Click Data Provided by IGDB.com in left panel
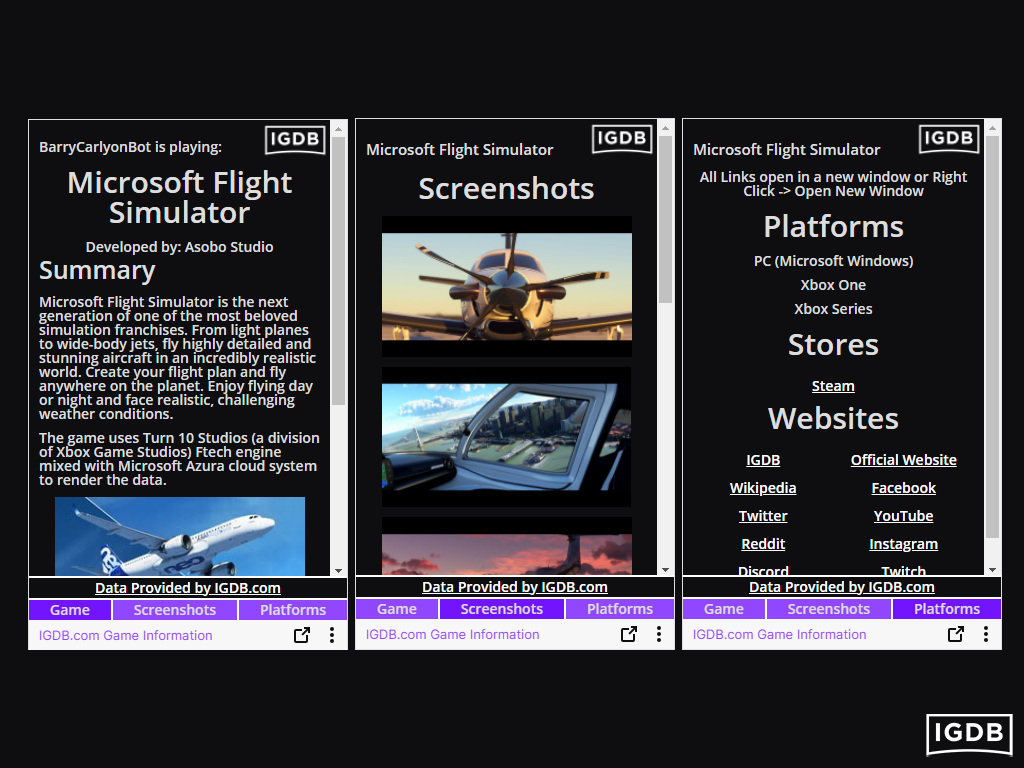Viewport: 1024px width, 768px height. click(x=188, y=588)
